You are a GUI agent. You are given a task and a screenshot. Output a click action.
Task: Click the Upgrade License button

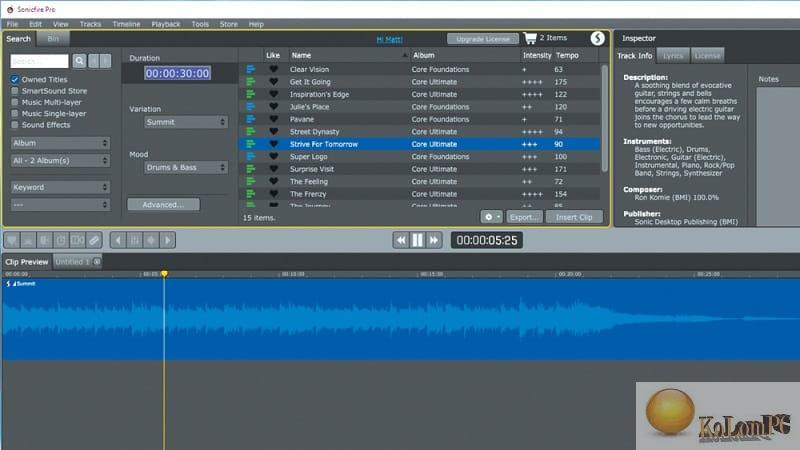pyautogui.click(x=483, y=39)
